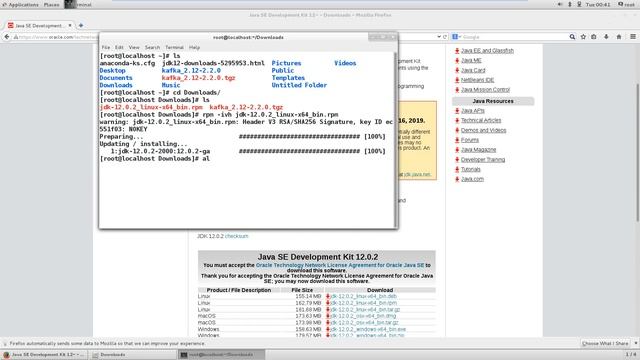Open the root user menu

(626, 4)
